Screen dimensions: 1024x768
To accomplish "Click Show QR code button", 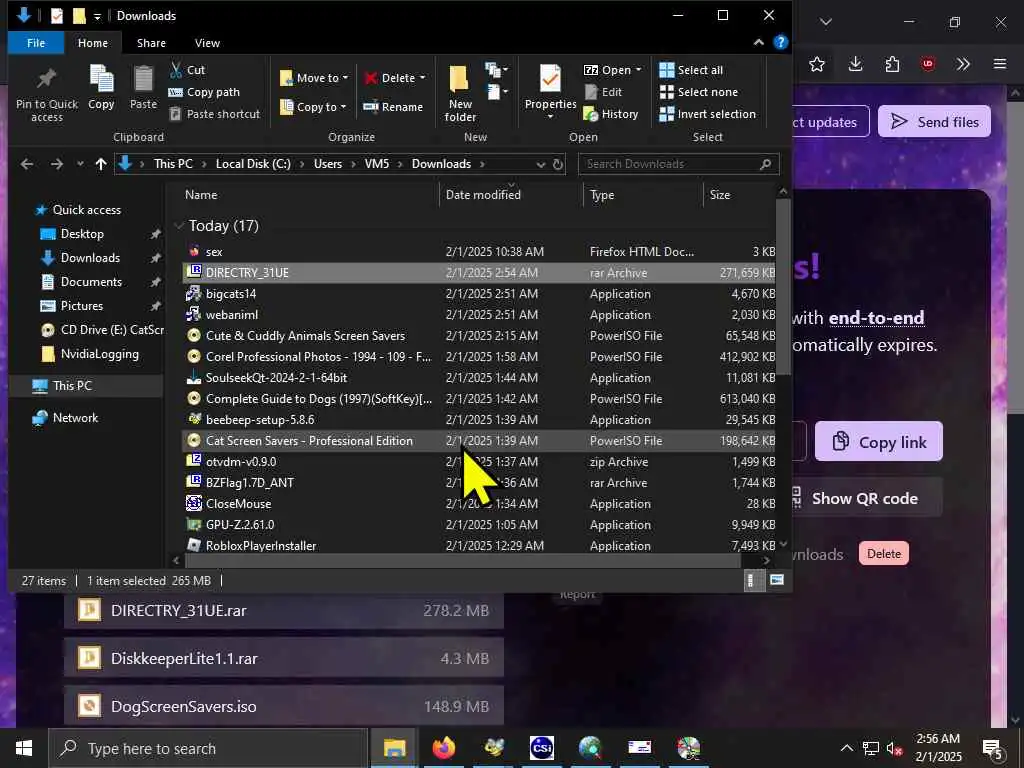I will (865, 498).
